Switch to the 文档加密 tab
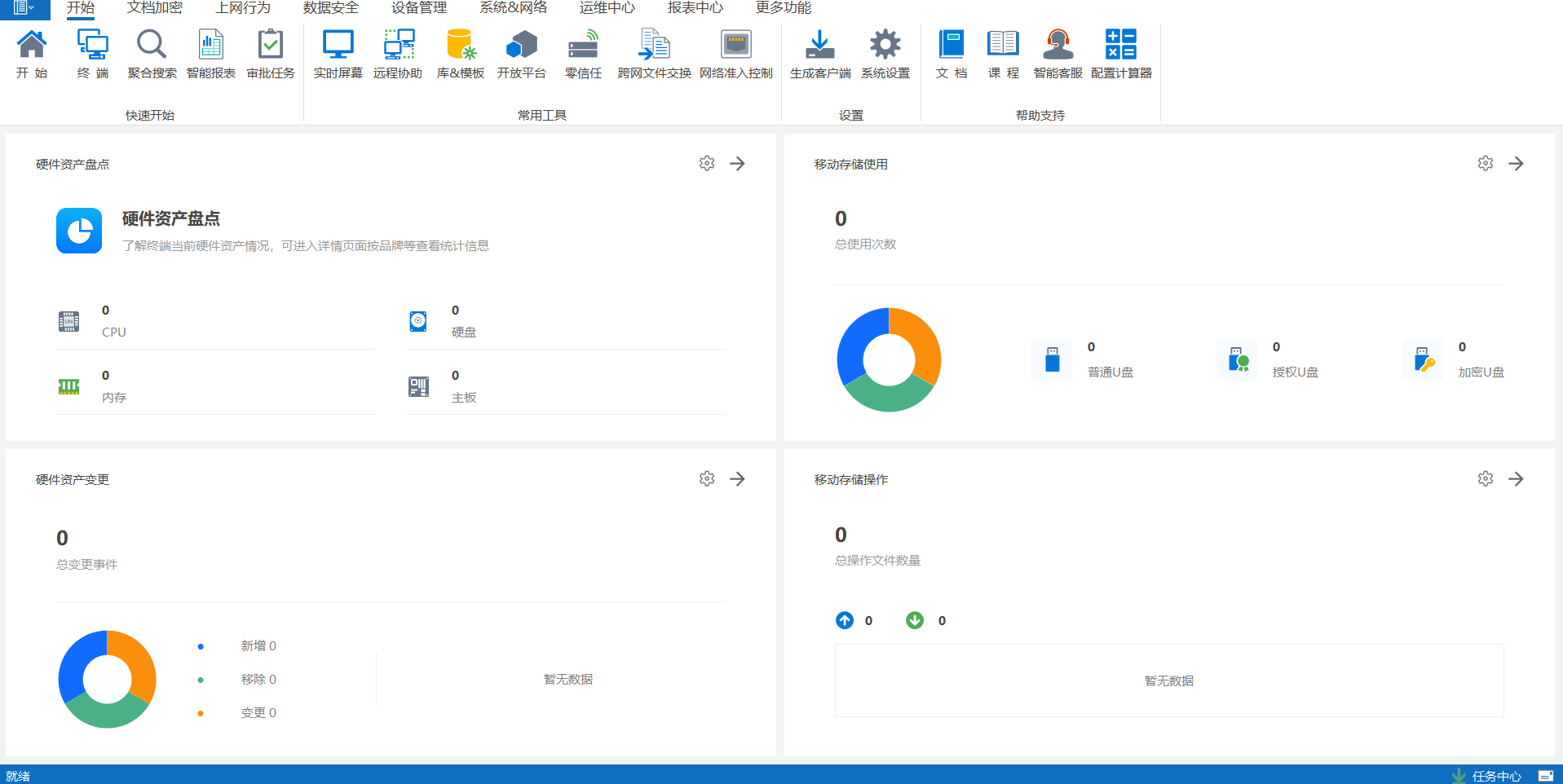The height and width of the screenshot is (784, 1563). [155, 8]
